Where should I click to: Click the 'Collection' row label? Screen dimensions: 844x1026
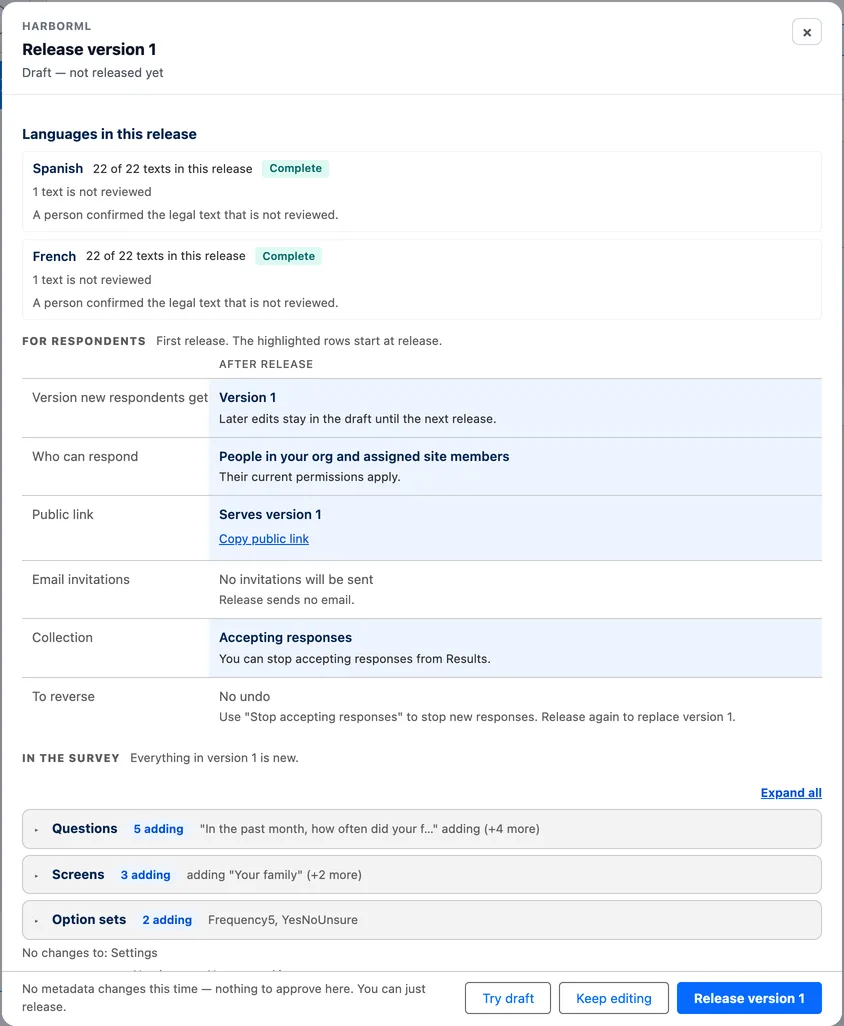coord(62,637)
